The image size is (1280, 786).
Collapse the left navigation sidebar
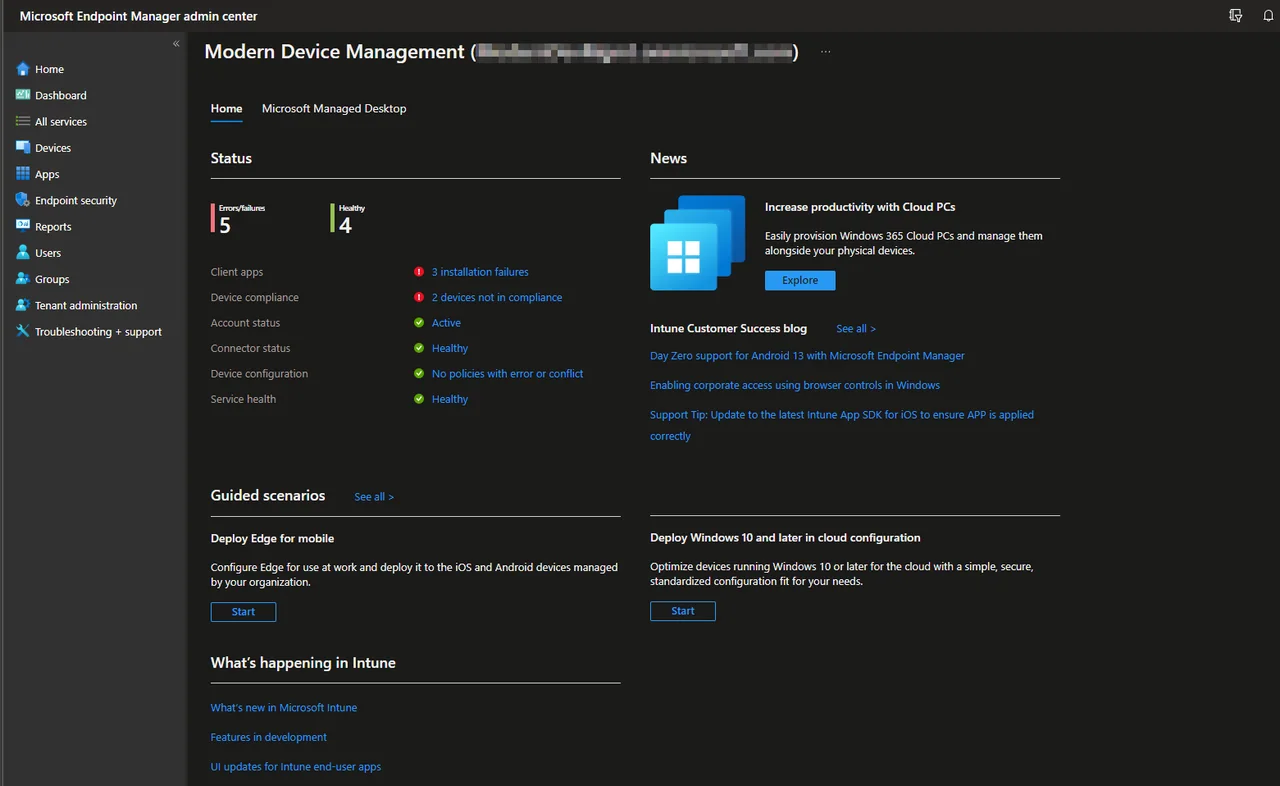pos(176,44)
